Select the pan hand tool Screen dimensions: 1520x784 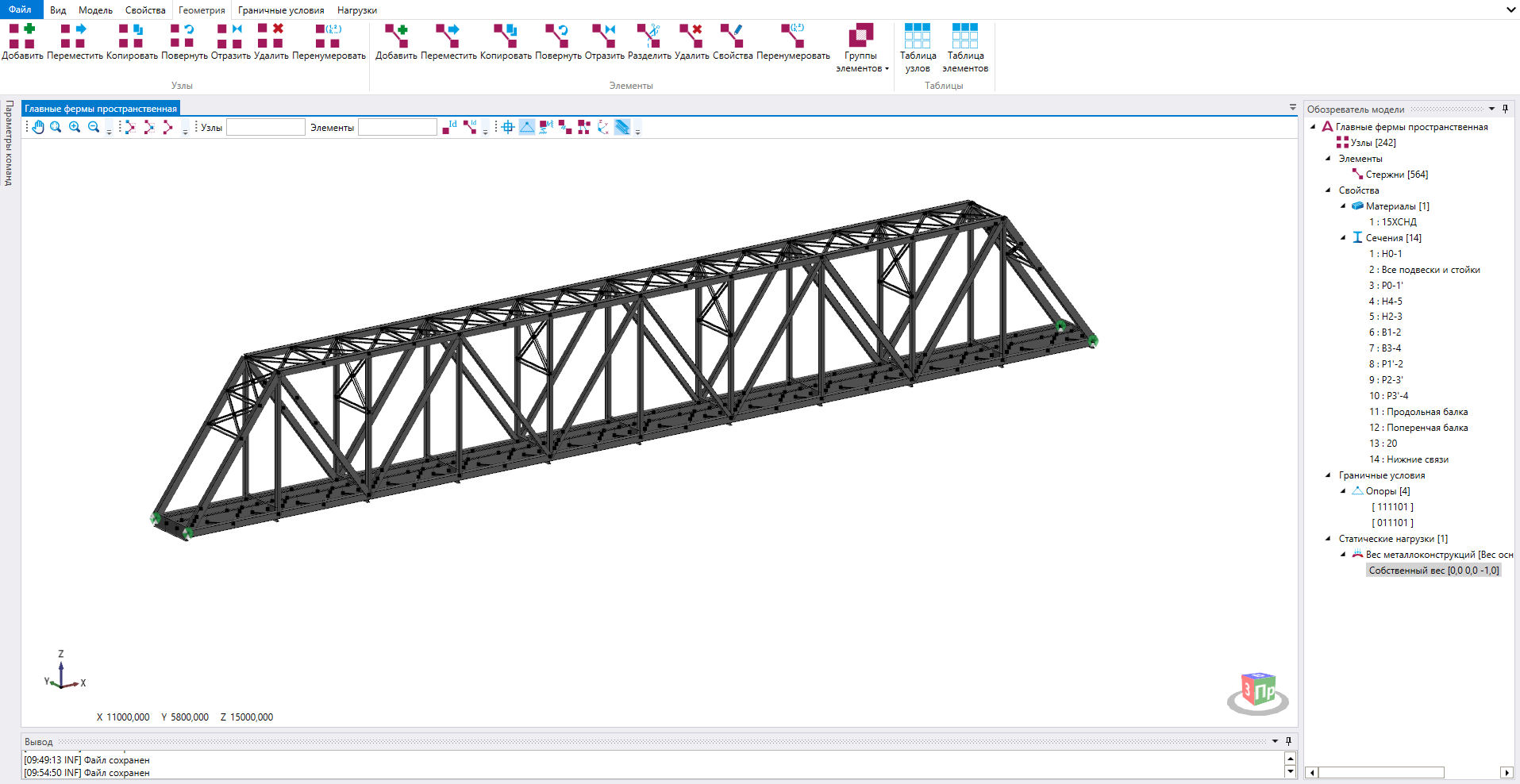38,127
